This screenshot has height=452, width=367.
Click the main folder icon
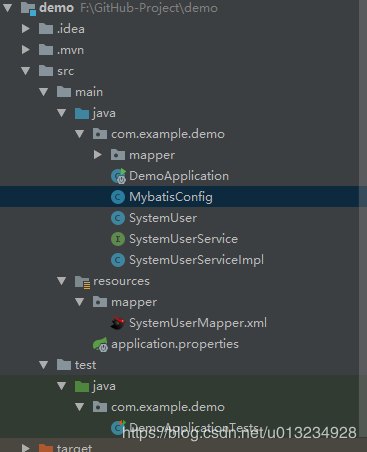pyautogui.click(x=64, y=92)
